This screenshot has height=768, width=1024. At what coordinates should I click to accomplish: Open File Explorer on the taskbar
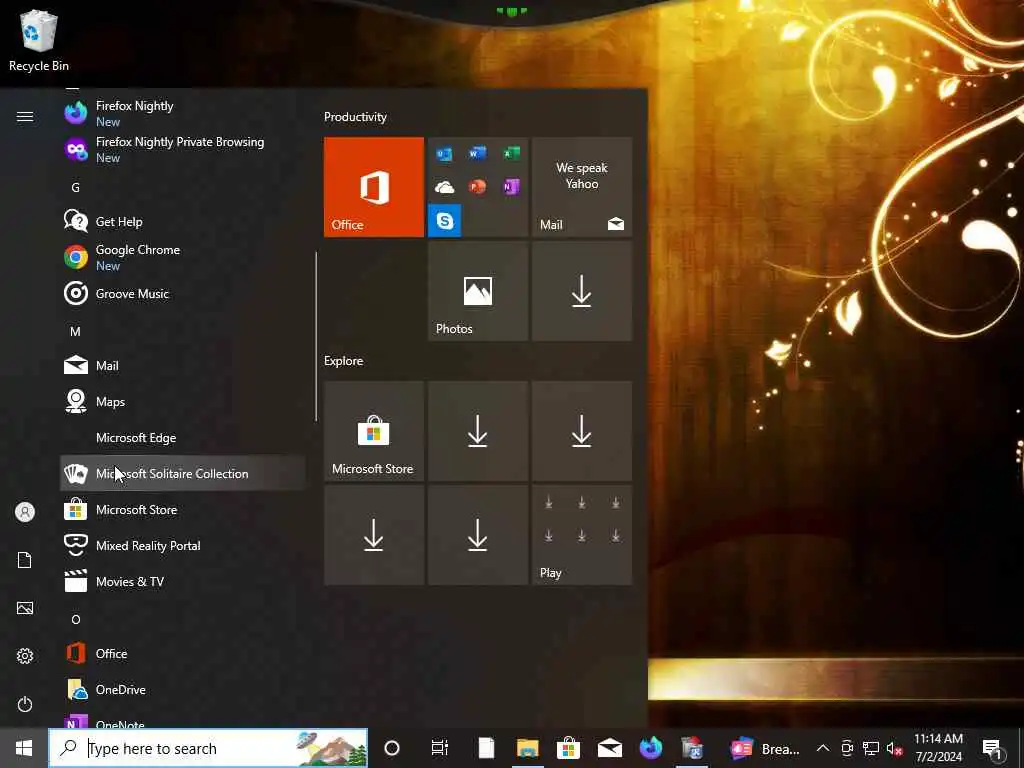click(x=528, y=748)
